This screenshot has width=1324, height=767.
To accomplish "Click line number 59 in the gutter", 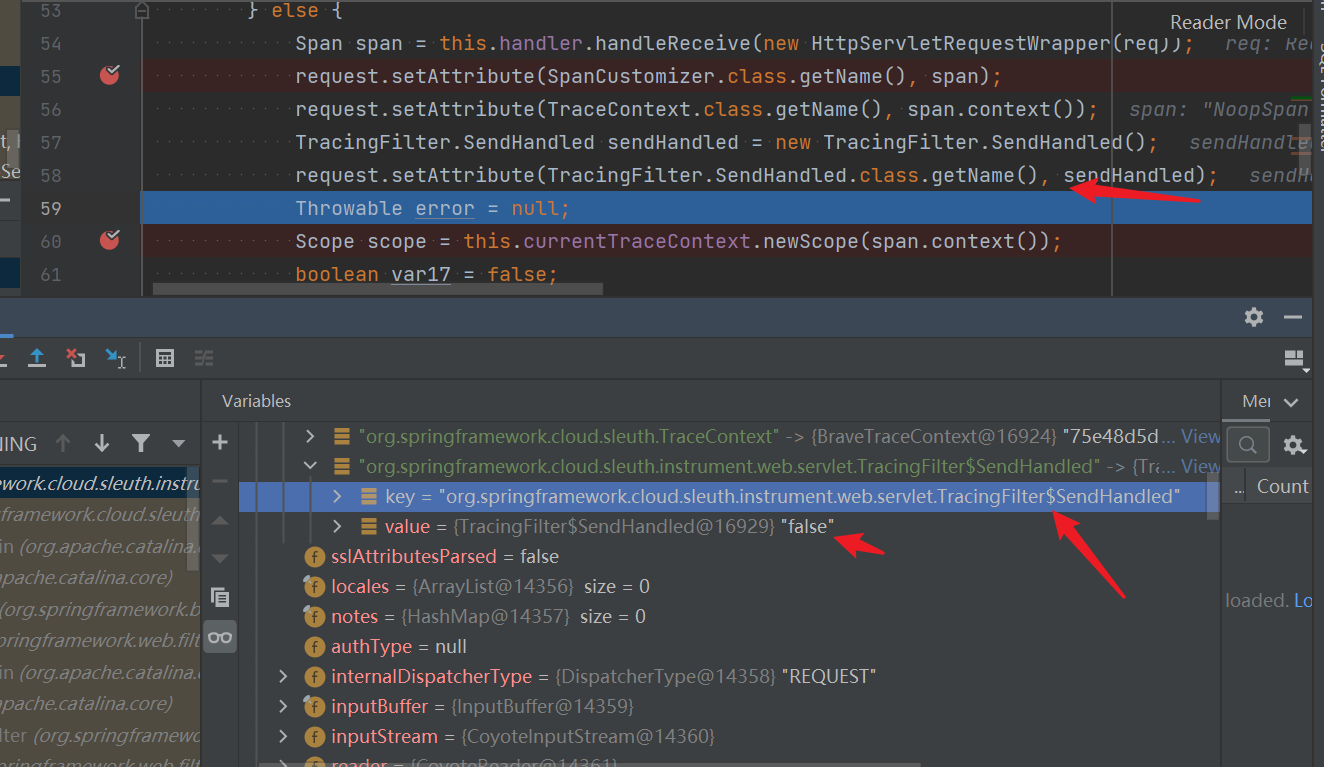I will click(49, 208).
